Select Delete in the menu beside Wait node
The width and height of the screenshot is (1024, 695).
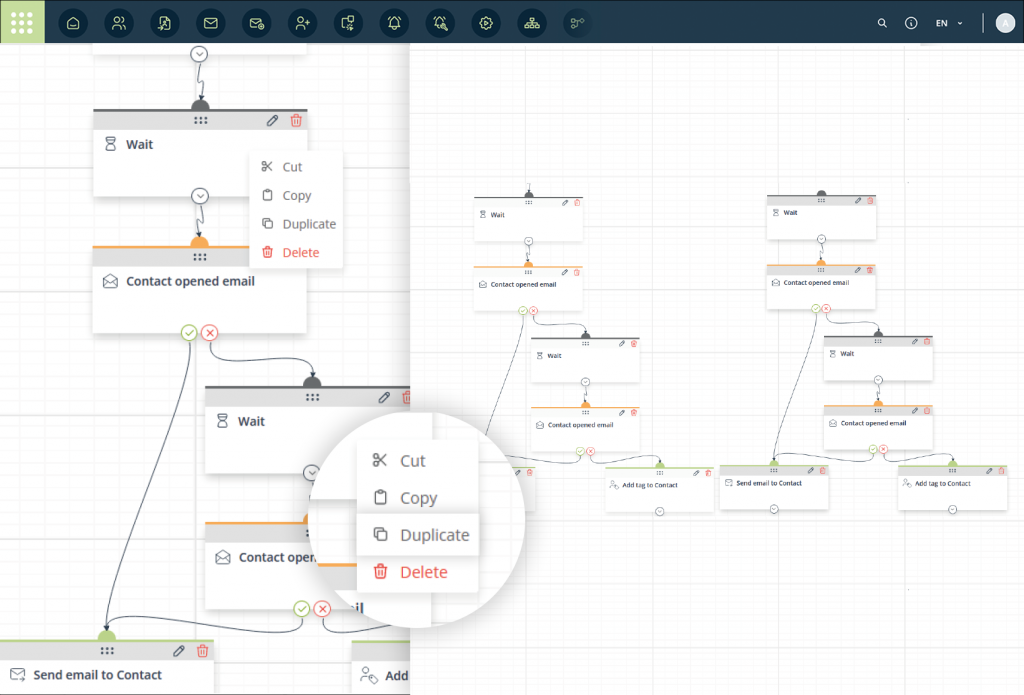coord(296,252)
